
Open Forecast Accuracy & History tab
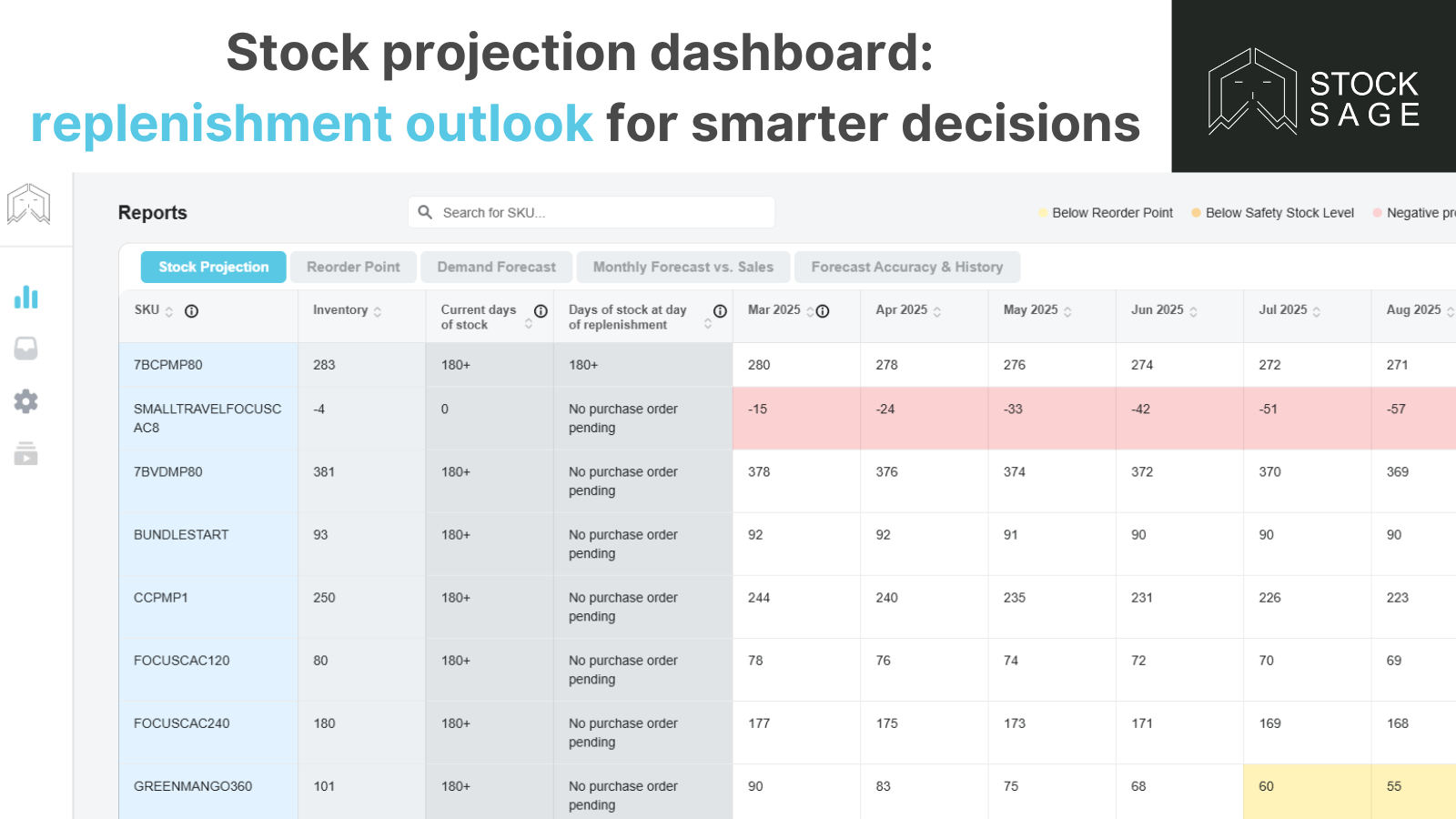906,267
